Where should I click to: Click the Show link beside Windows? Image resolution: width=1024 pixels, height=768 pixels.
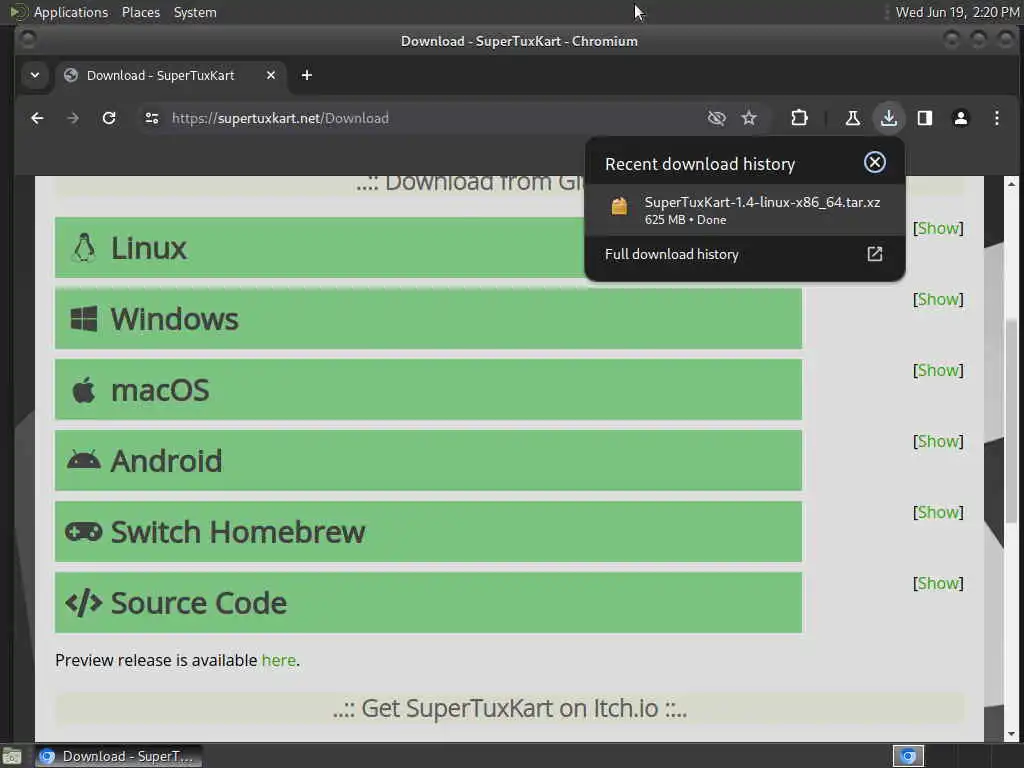(x=938, y=299)
